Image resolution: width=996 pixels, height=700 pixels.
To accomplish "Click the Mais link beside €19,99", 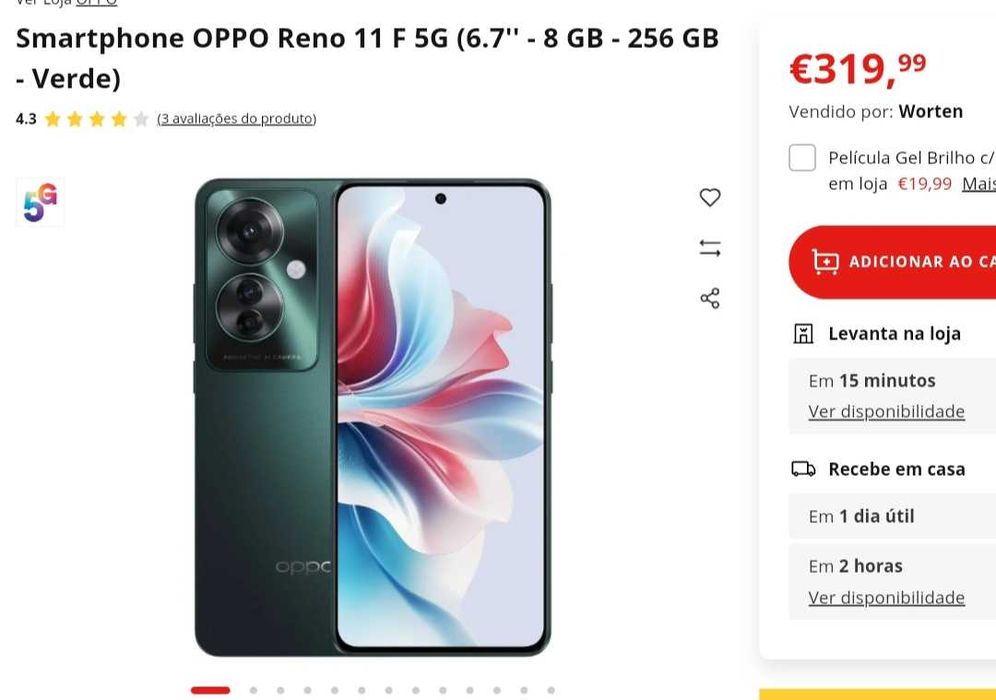I will coord(979,184).
